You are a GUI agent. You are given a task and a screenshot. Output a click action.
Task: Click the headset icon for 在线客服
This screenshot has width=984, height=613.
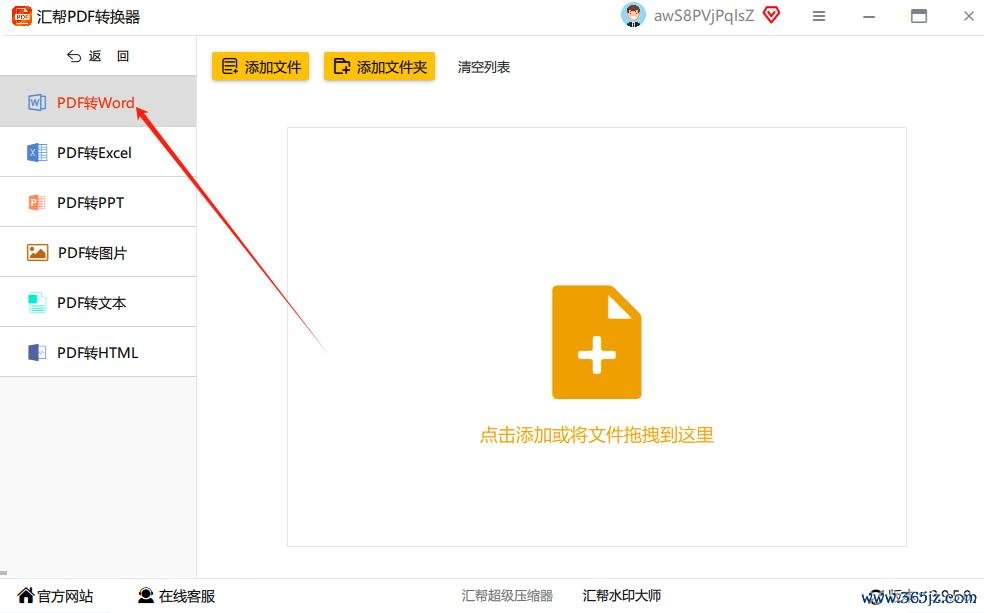click(146, 595)
